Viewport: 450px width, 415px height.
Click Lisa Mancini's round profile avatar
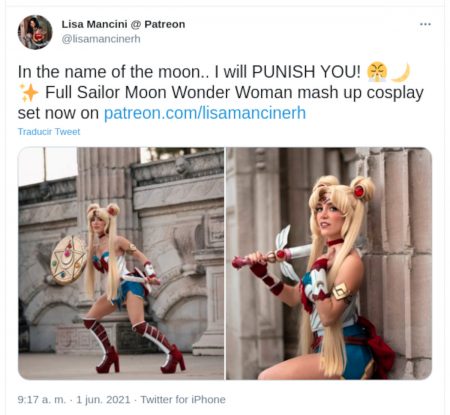(x=35, y=32)
